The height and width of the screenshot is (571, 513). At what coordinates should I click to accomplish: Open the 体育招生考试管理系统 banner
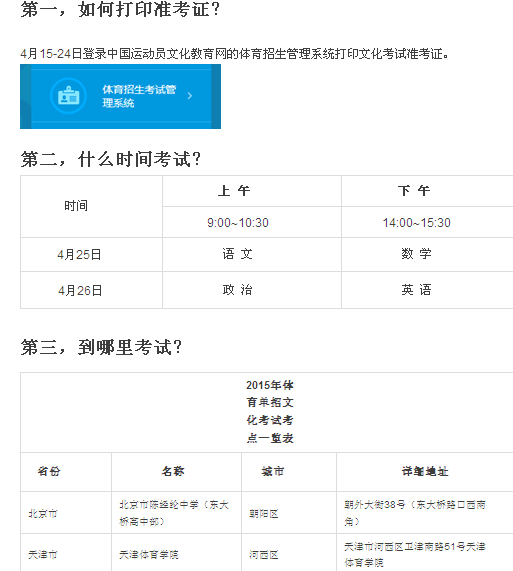(x=120, y=97)
